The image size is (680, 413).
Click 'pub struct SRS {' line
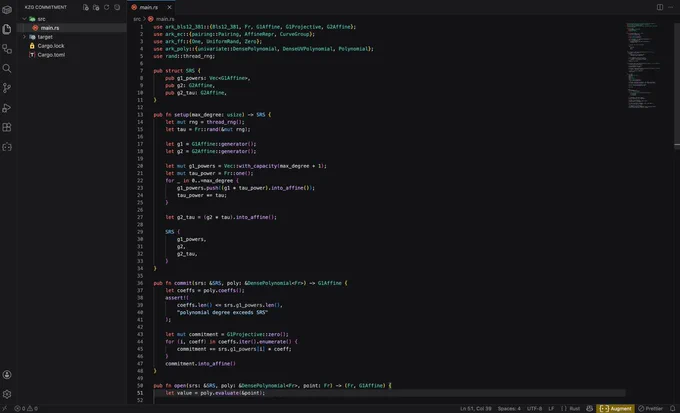coord(177,71)
